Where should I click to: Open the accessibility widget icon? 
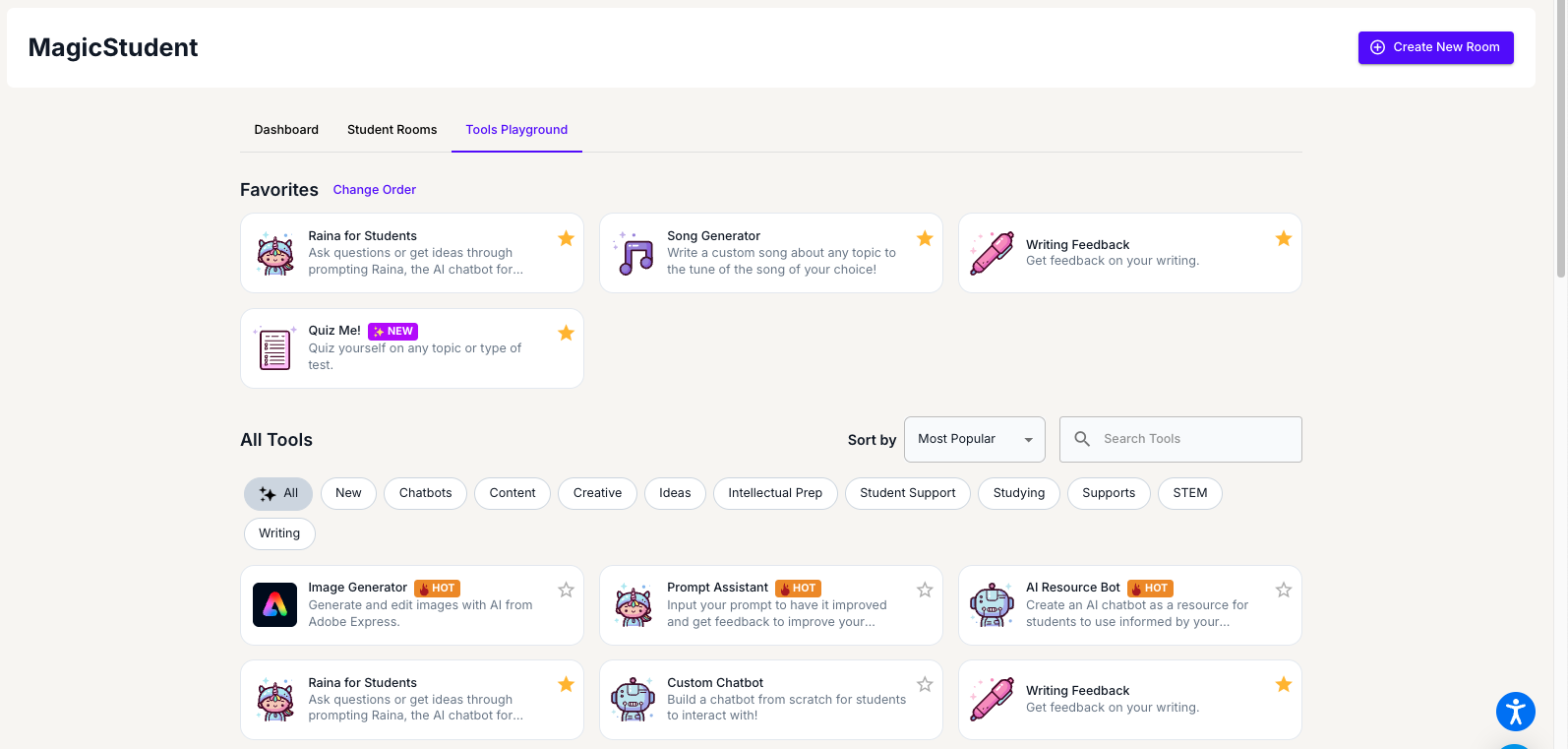(x=1515, y=711)
